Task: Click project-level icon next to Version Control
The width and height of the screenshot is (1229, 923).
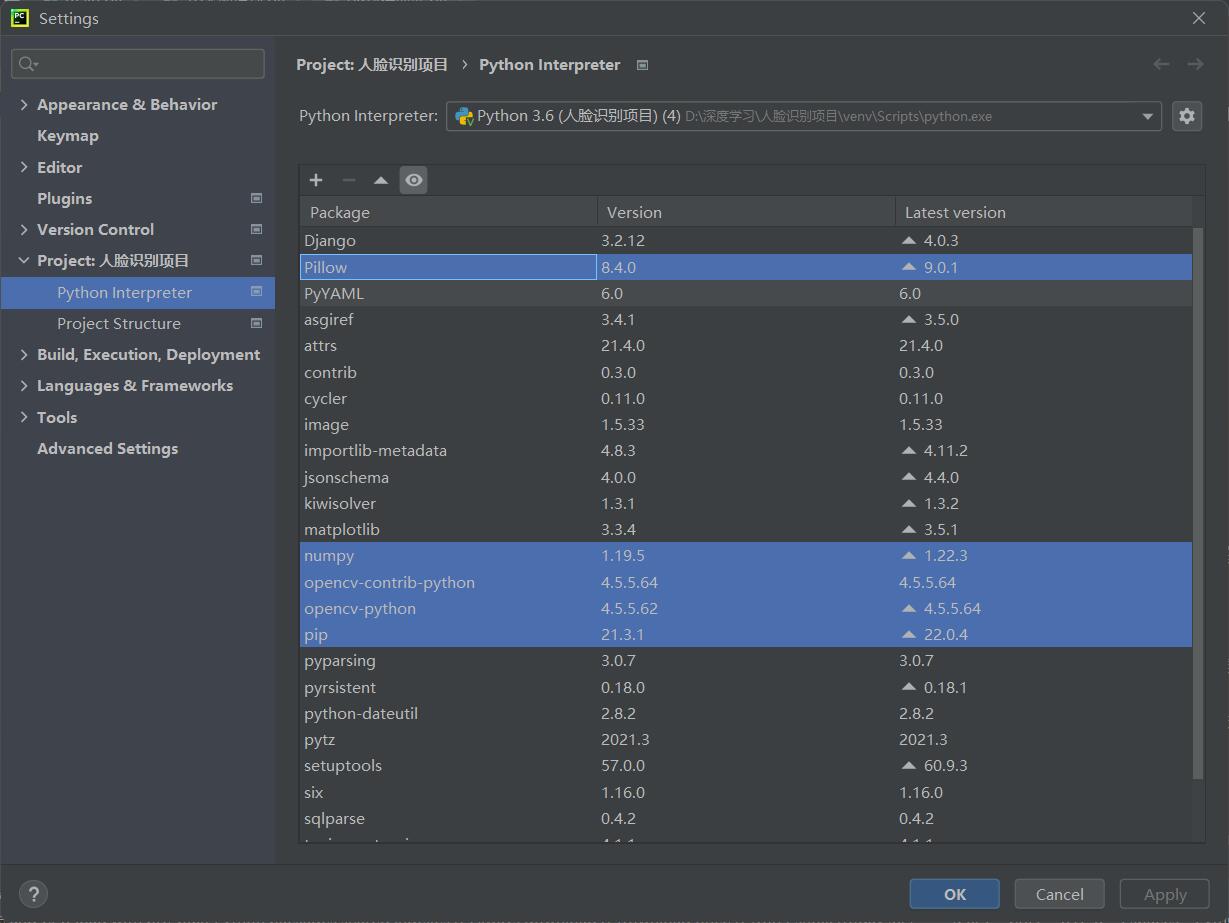Action: click(x=256, y=229)
